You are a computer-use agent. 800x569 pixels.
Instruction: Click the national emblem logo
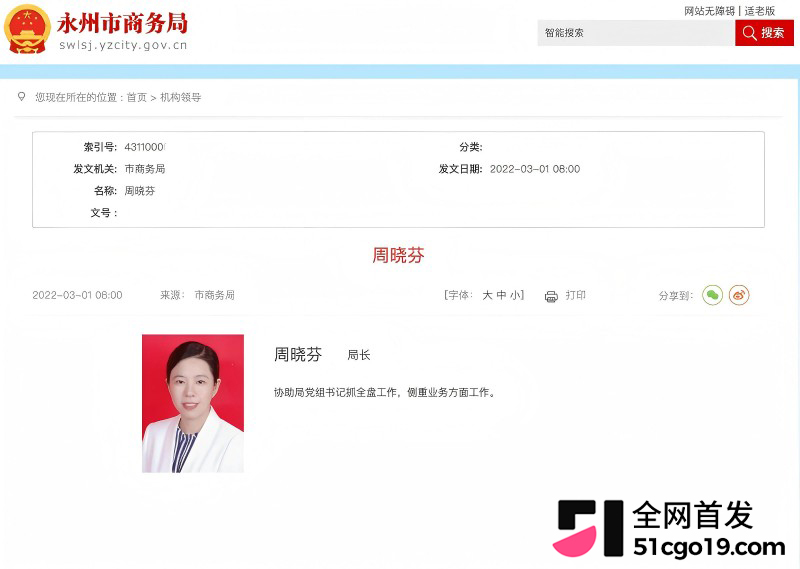[27, 30]
